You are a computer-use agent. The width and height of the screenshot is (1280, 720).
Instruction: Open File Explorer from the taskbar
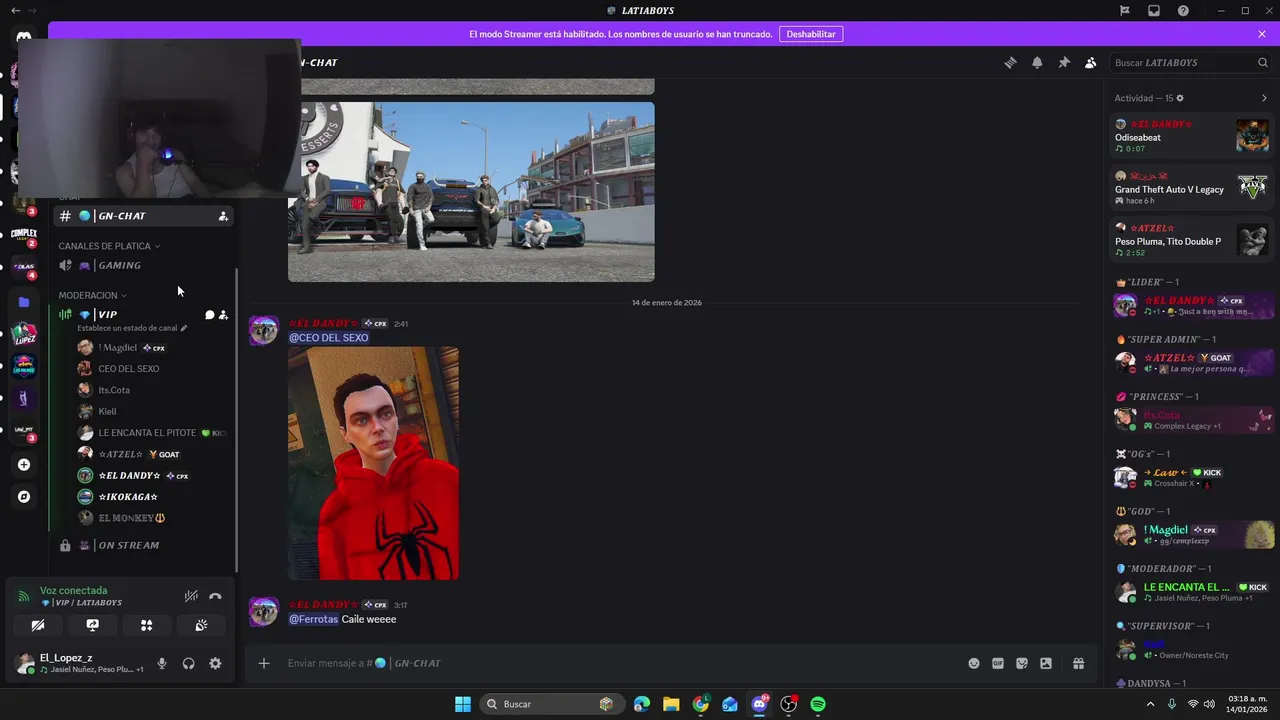[x=671, y=704]
